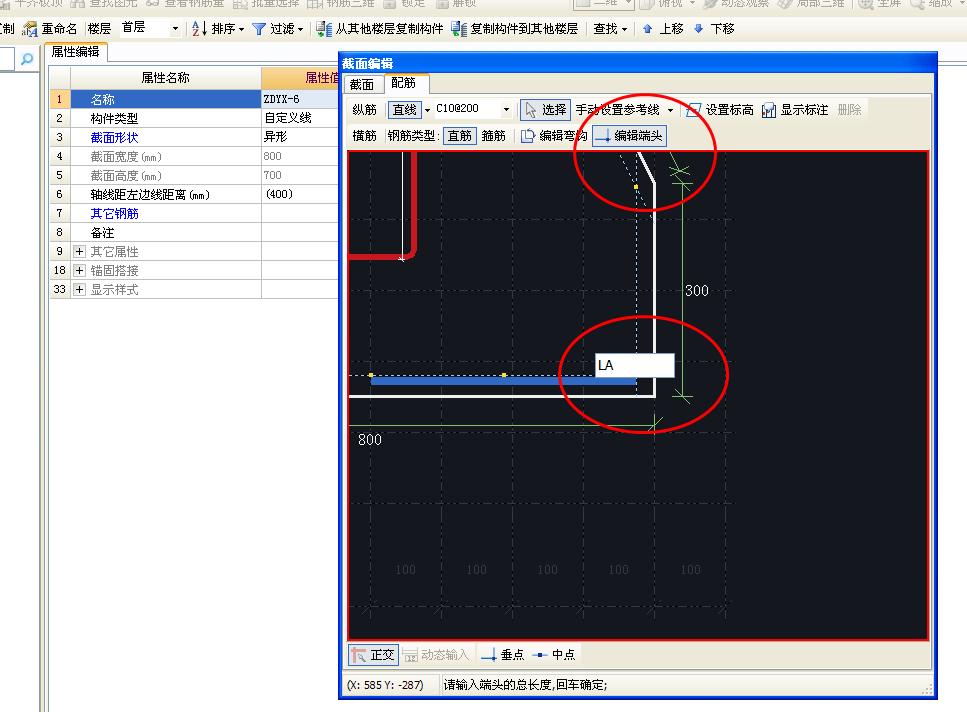Click the move down (下移) arrow icon
This screenshot has width=967, height=712.
pos(698,28)
